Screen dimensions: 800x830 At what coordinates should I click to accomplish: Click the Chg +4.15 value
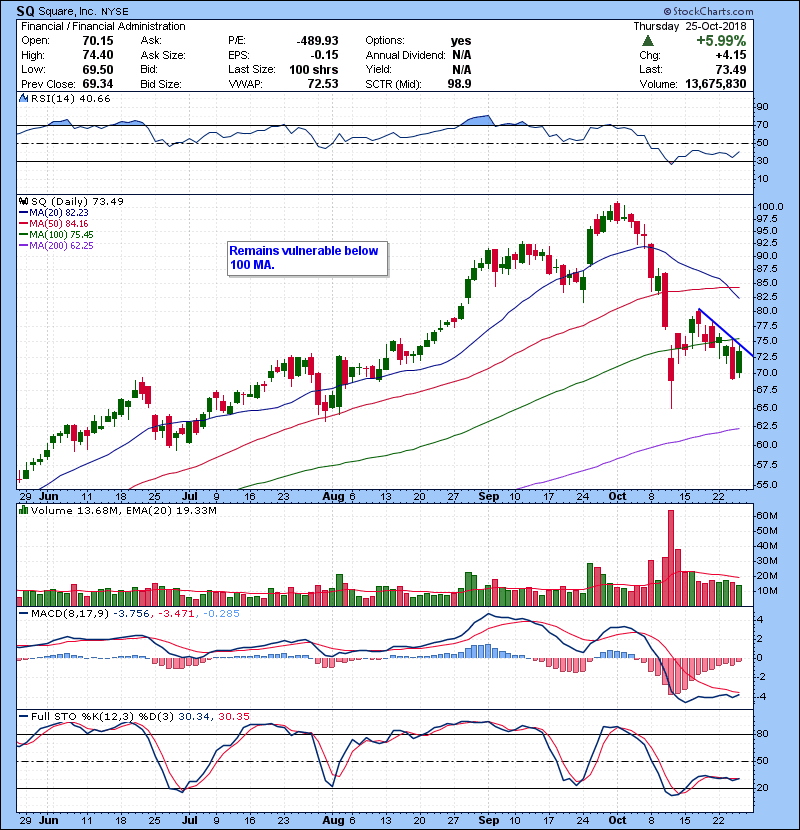[731, 55]
